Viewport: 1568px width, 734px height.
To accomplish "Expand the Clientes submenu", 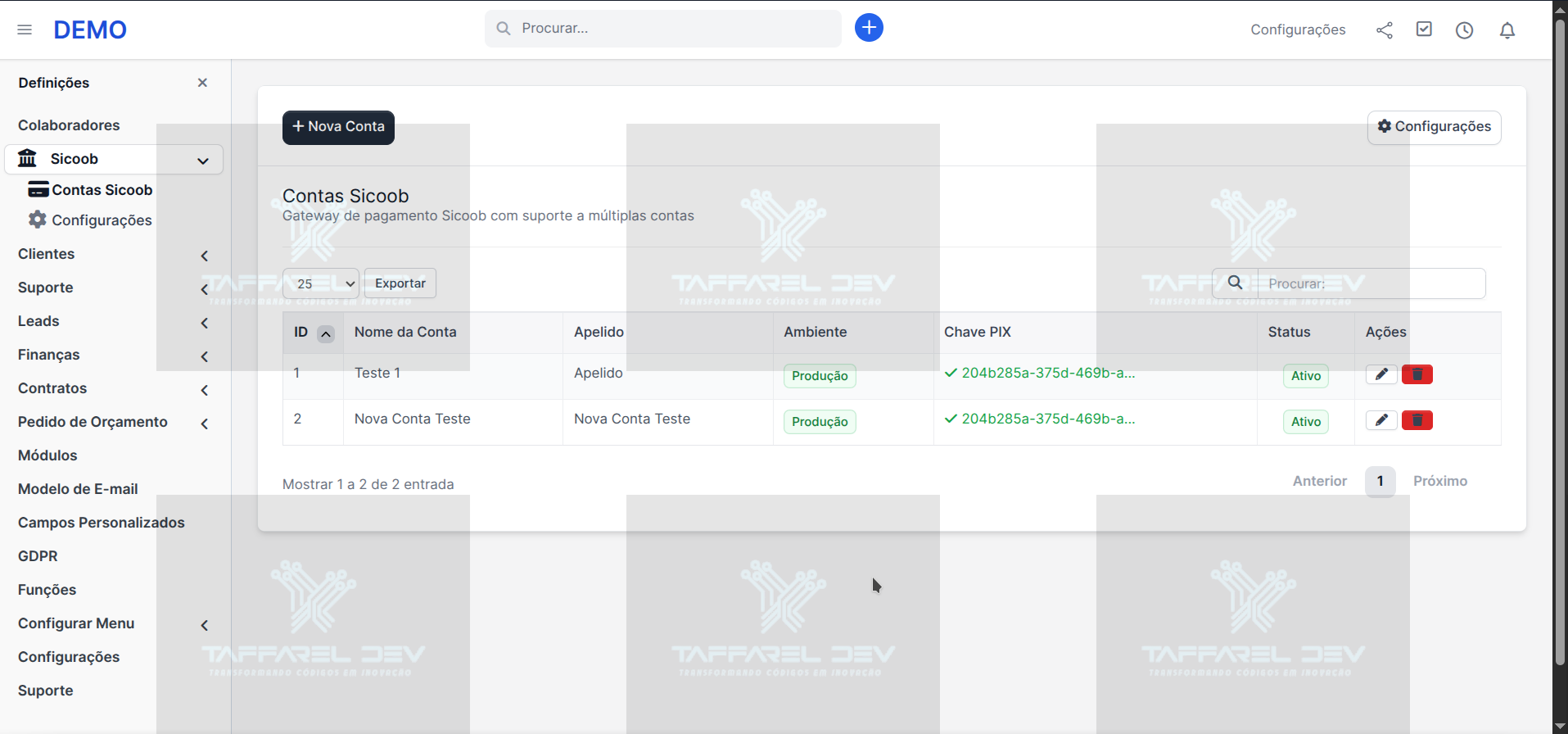I will click(205, 256).
